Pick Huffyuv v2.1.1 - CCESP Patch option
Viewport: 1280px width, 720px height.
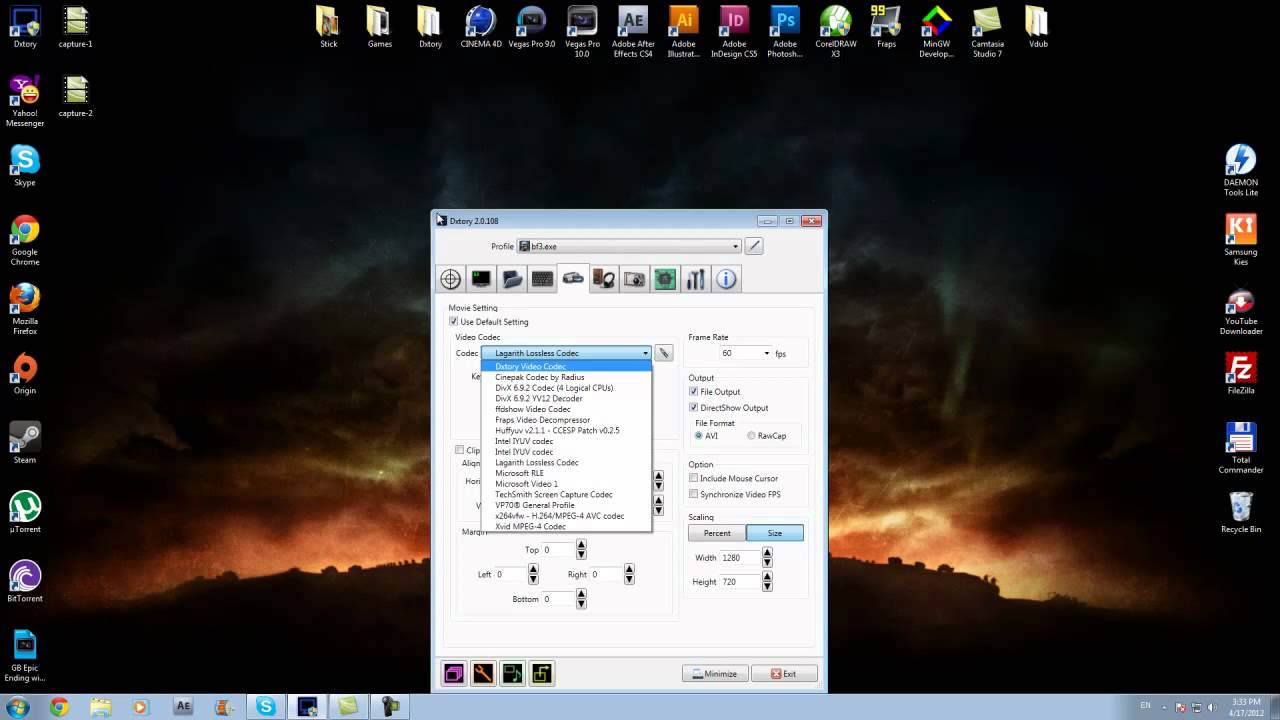[x=566, y=430]
